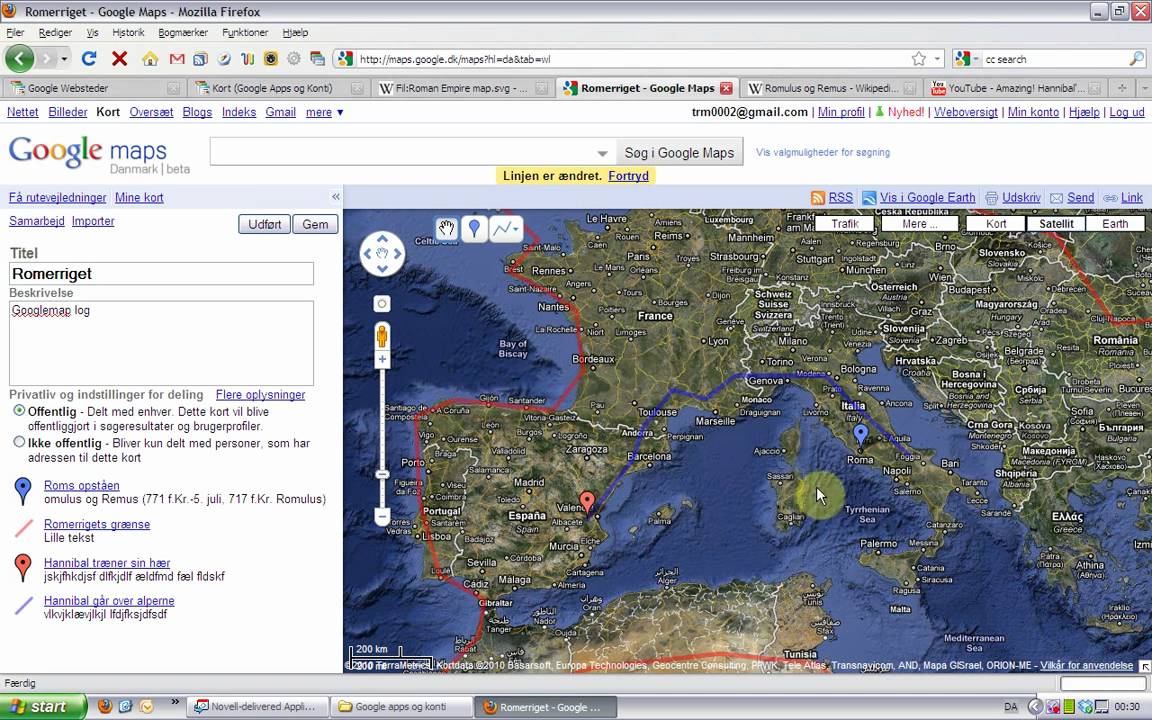Open the Romerrigets grænse link
This screenshot has width=1152, height=720.
97,524
